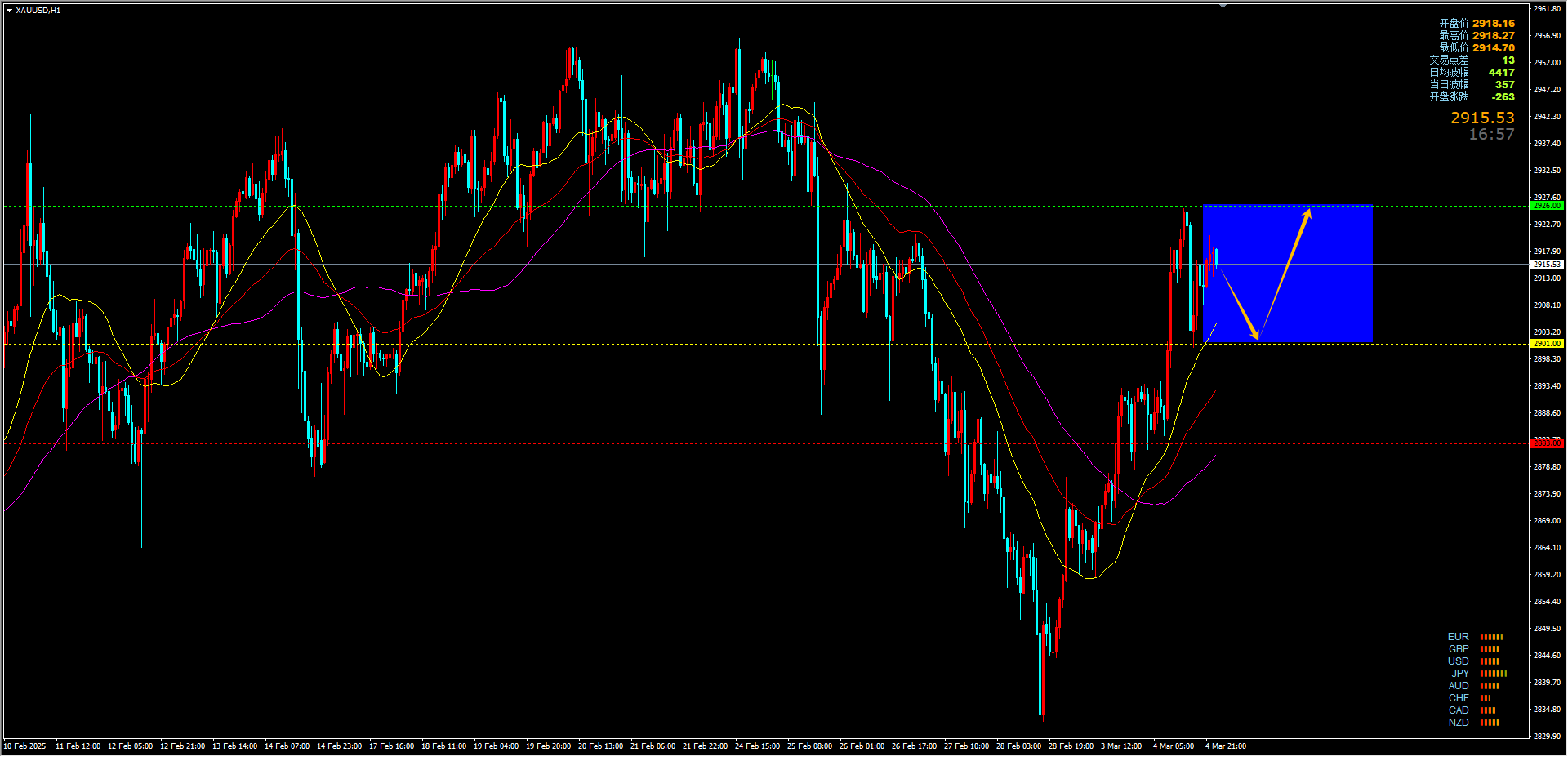Click the 2961.80 price scale value
The image size is (1568, 757).
pyautogui.click(x=1548, y=9)
